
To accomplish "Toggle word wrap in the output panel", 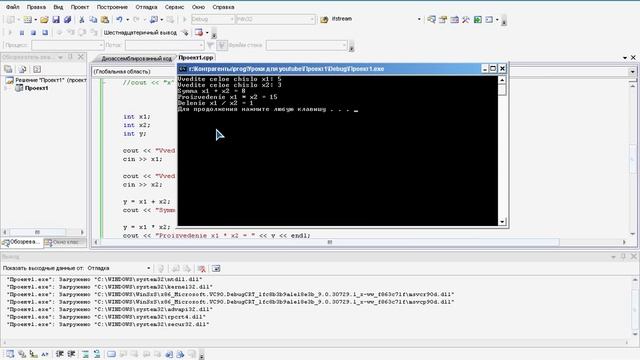I will click(216, 268).
